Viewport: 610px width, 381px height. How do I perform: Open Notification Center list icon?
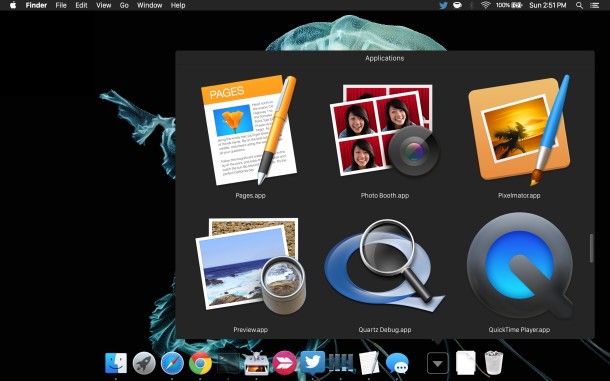[x=594, y=5]
